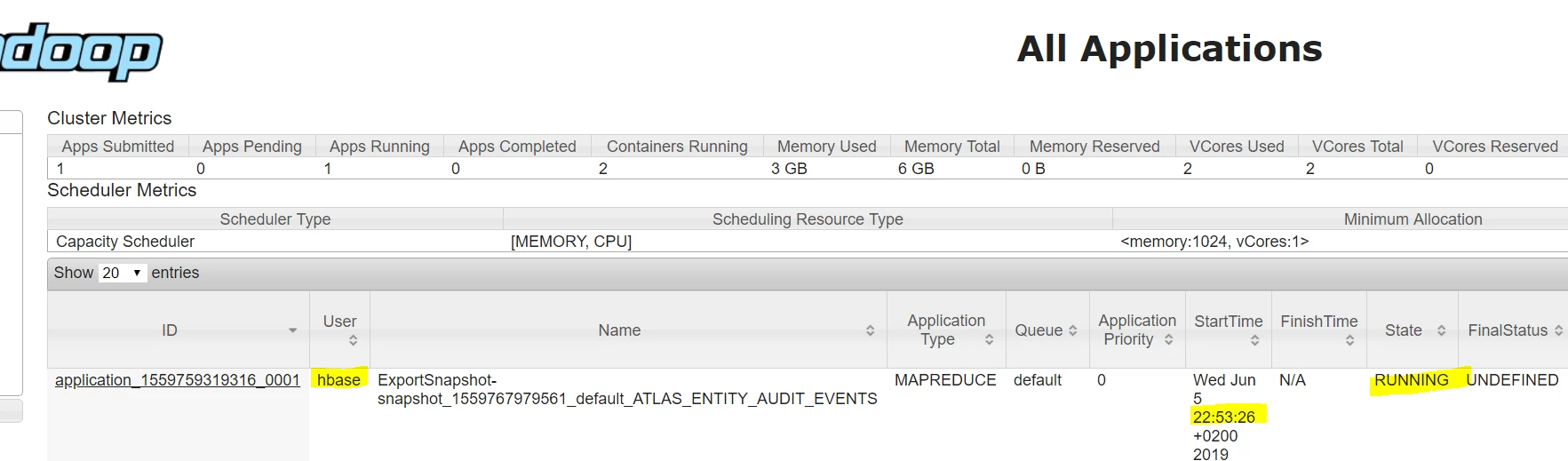1568x461 pixels.
Task: Select the ExportSnapshot application name text
Action: [627, 390]
